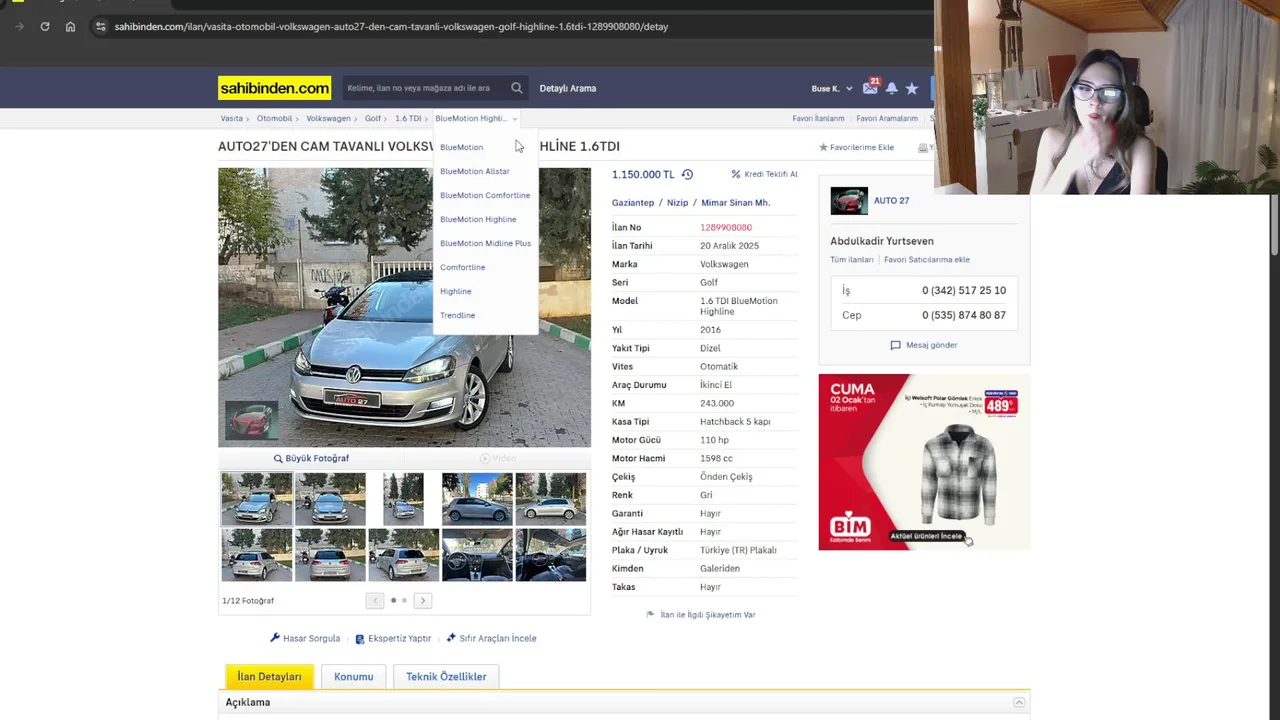Click the AUTO 27 seller logo image
Viewport: 1280px width, 720px height.
point(849,201)
